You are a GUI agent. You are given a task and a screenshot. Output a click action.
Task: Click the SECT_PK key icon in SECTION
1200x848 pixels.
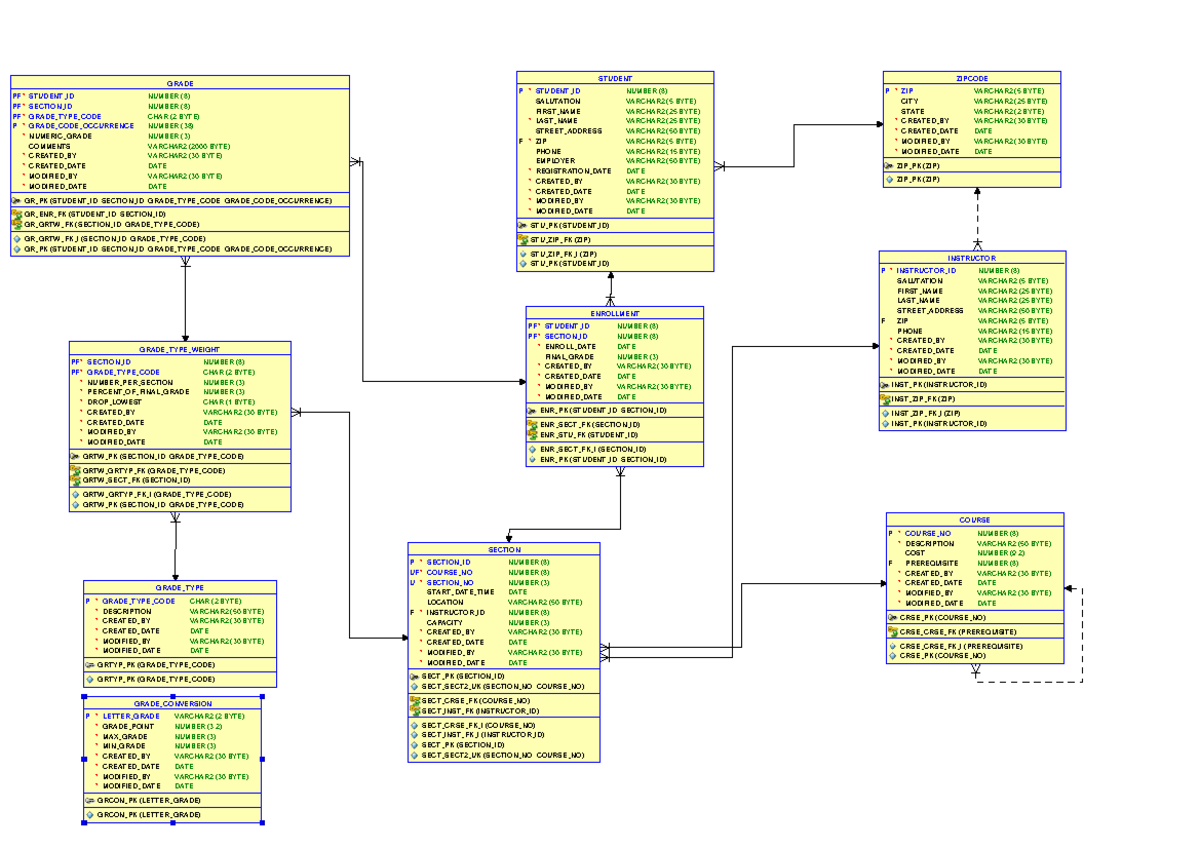pyautogui.click(x=414, y=676)
